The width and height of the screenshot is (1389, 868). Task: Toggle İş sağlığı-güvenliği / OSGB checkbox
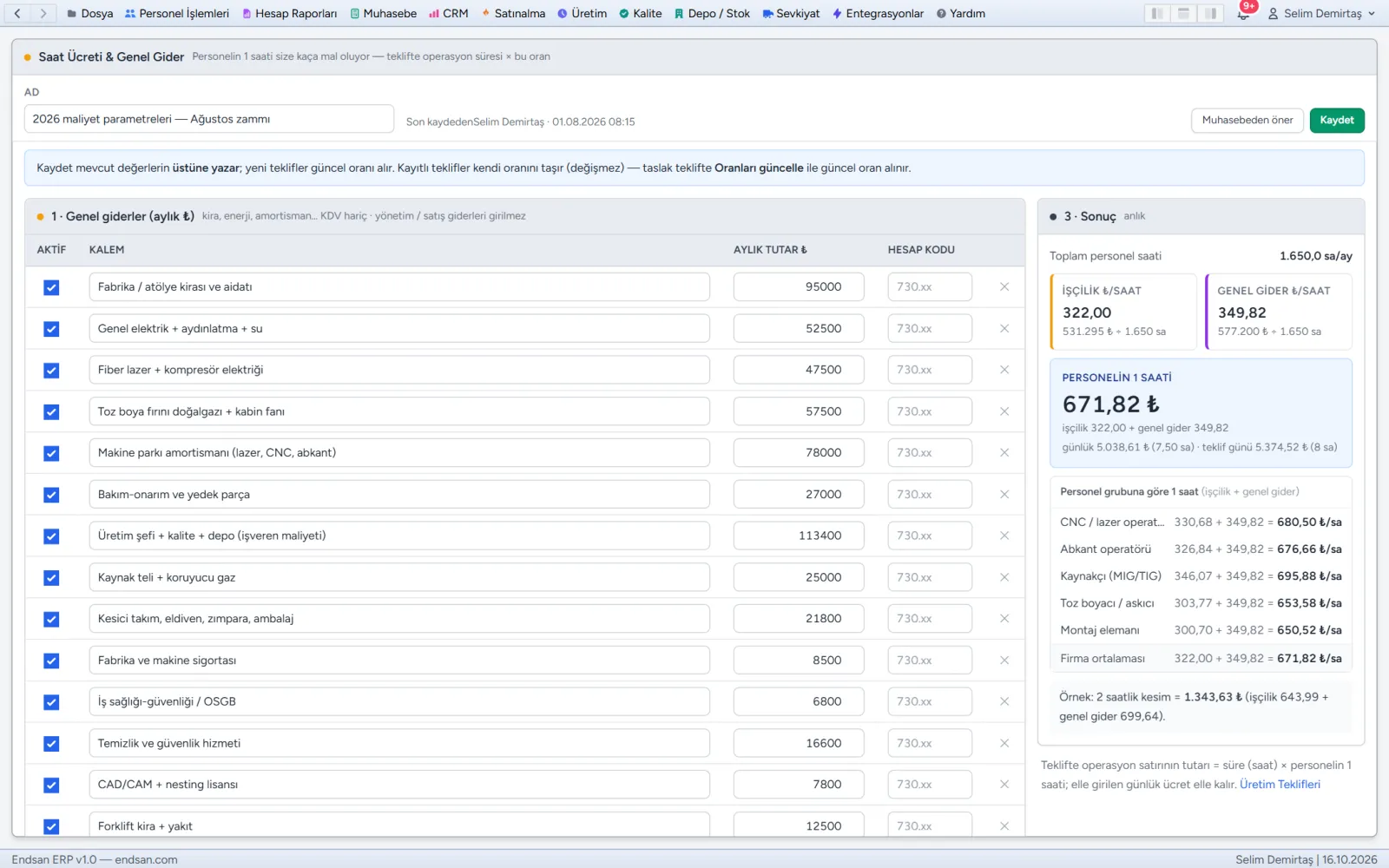(51, 702)
